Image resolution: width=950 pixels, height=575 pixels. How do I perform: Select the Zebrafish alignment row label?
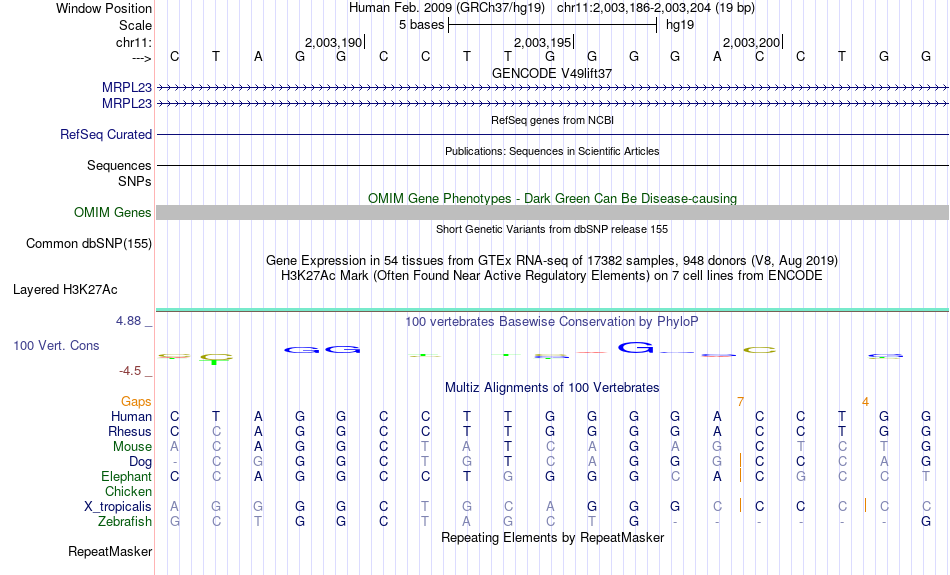[x=125, y=522]
